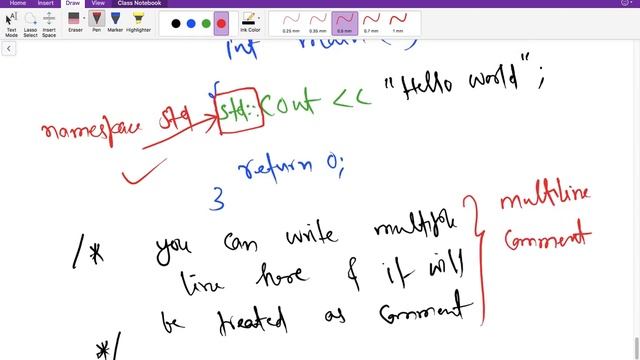Open the Draw ribbon tab
Image resolution: width=640 pixels, height=360 pixels.
click(73, 3)
